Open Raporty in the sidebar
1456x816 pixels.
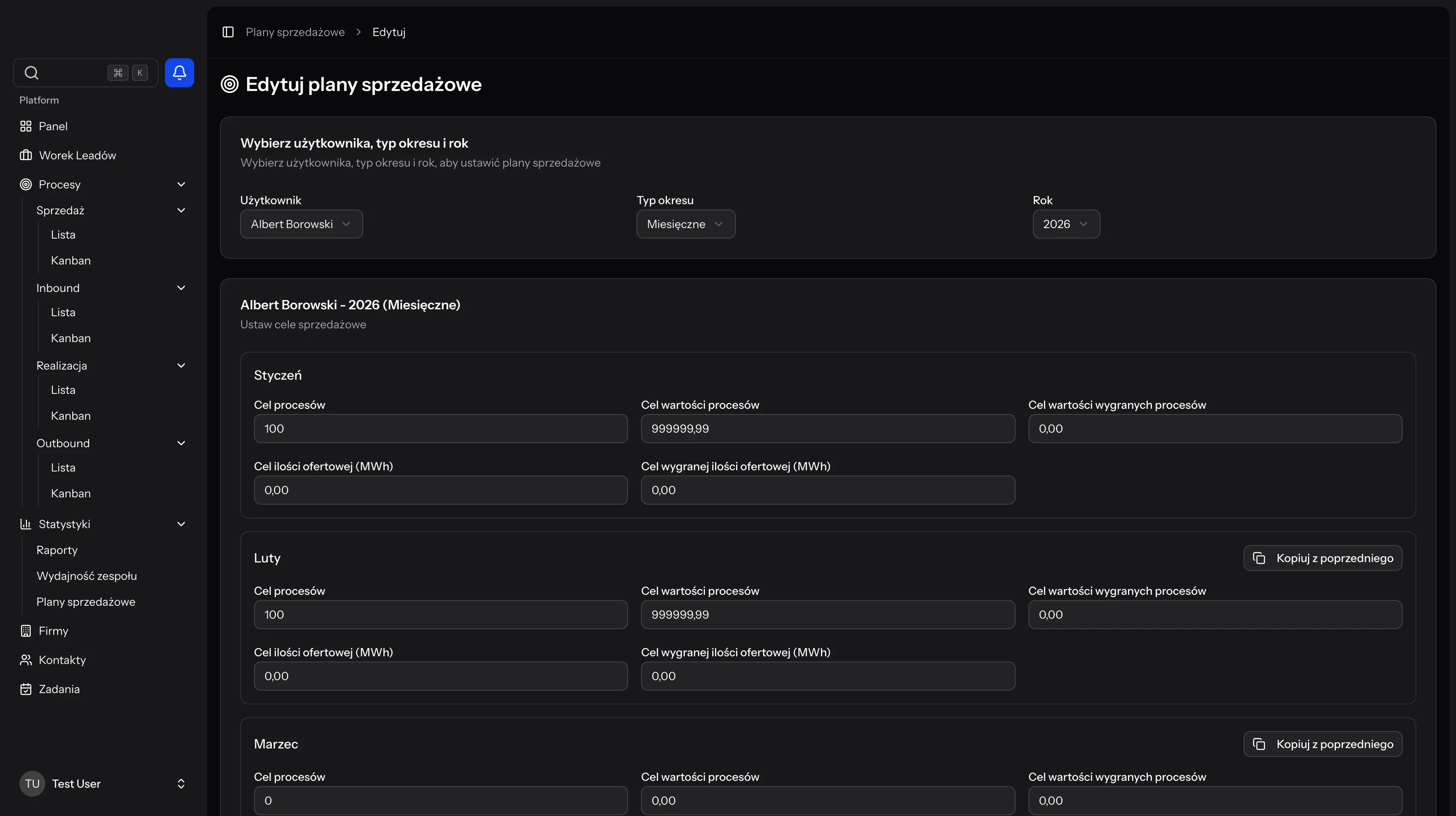tap(57, 550)
